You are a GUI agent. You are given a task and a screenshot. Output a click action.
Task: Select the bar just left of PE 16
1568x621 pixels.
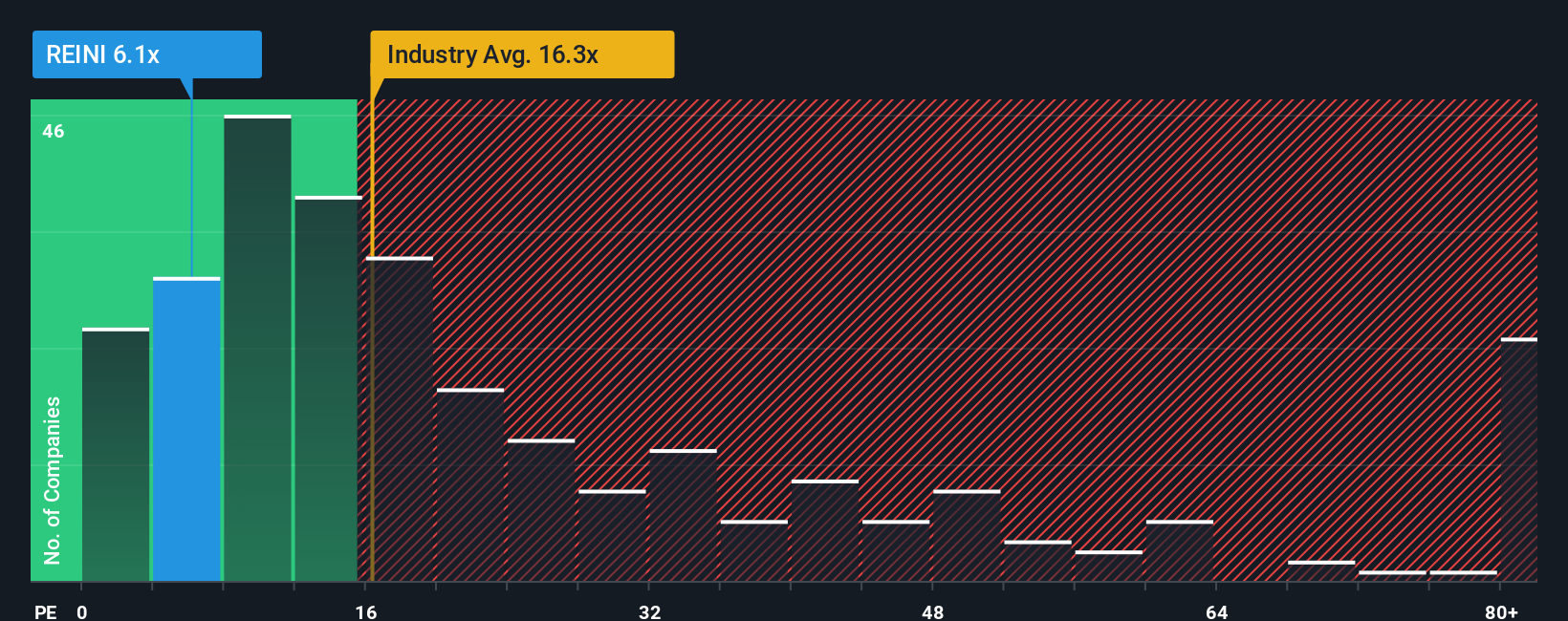[328, 388]
